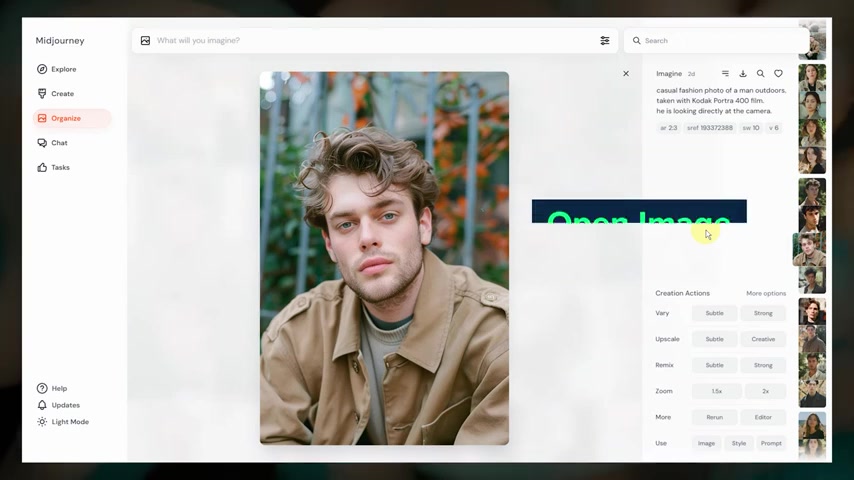Open prompt settings sliders icon

605,40
